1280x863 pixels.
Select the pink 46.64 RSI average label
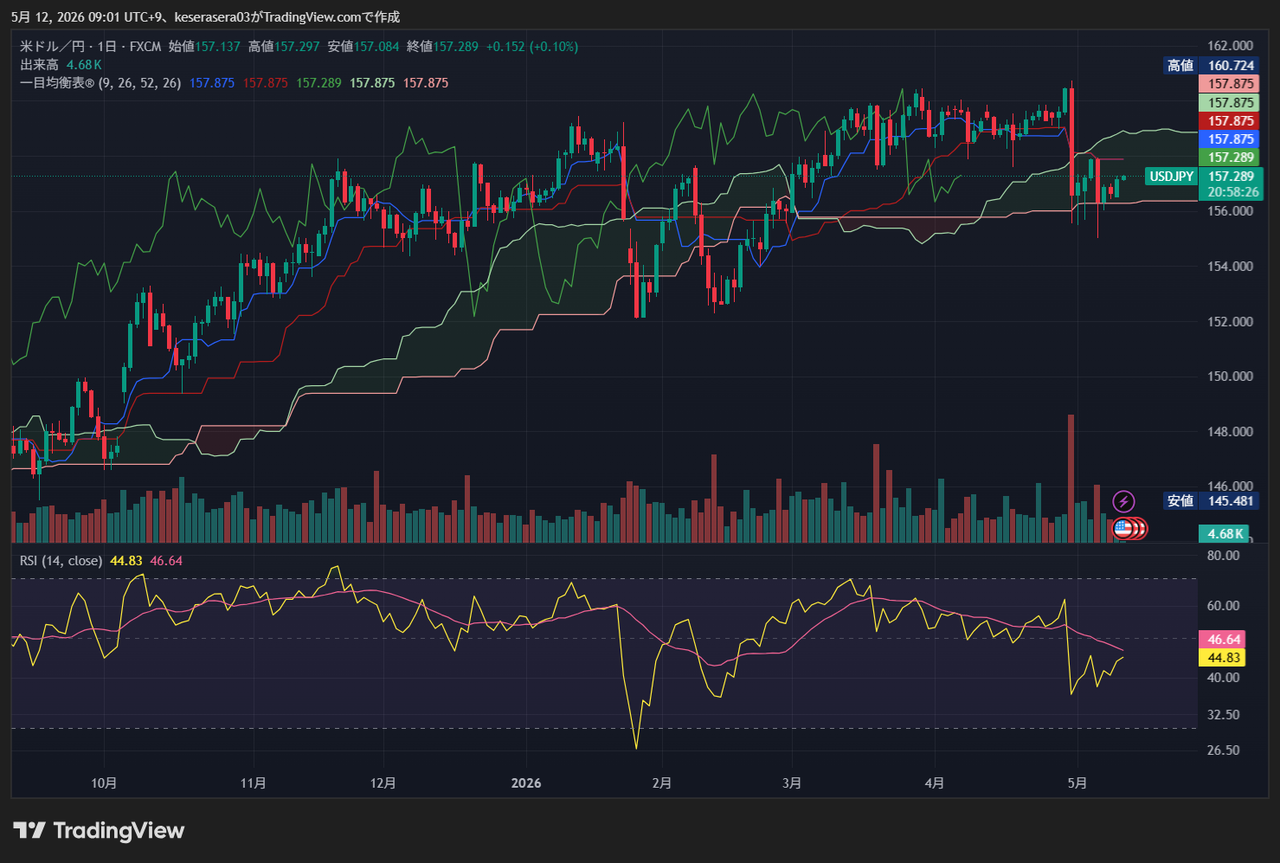tap(1225, 639)
